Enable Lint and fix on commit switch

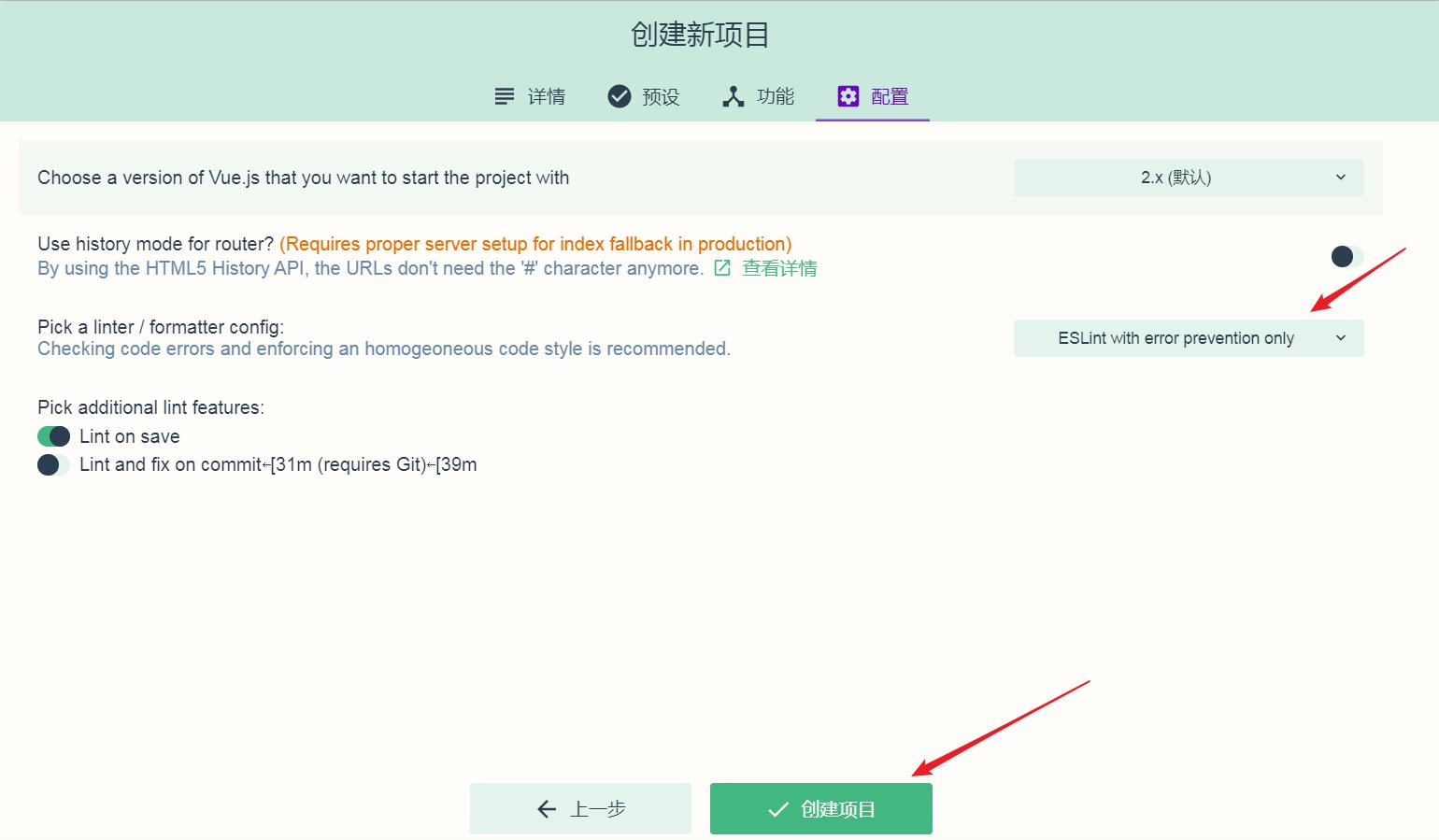click(x=53, y=464)
